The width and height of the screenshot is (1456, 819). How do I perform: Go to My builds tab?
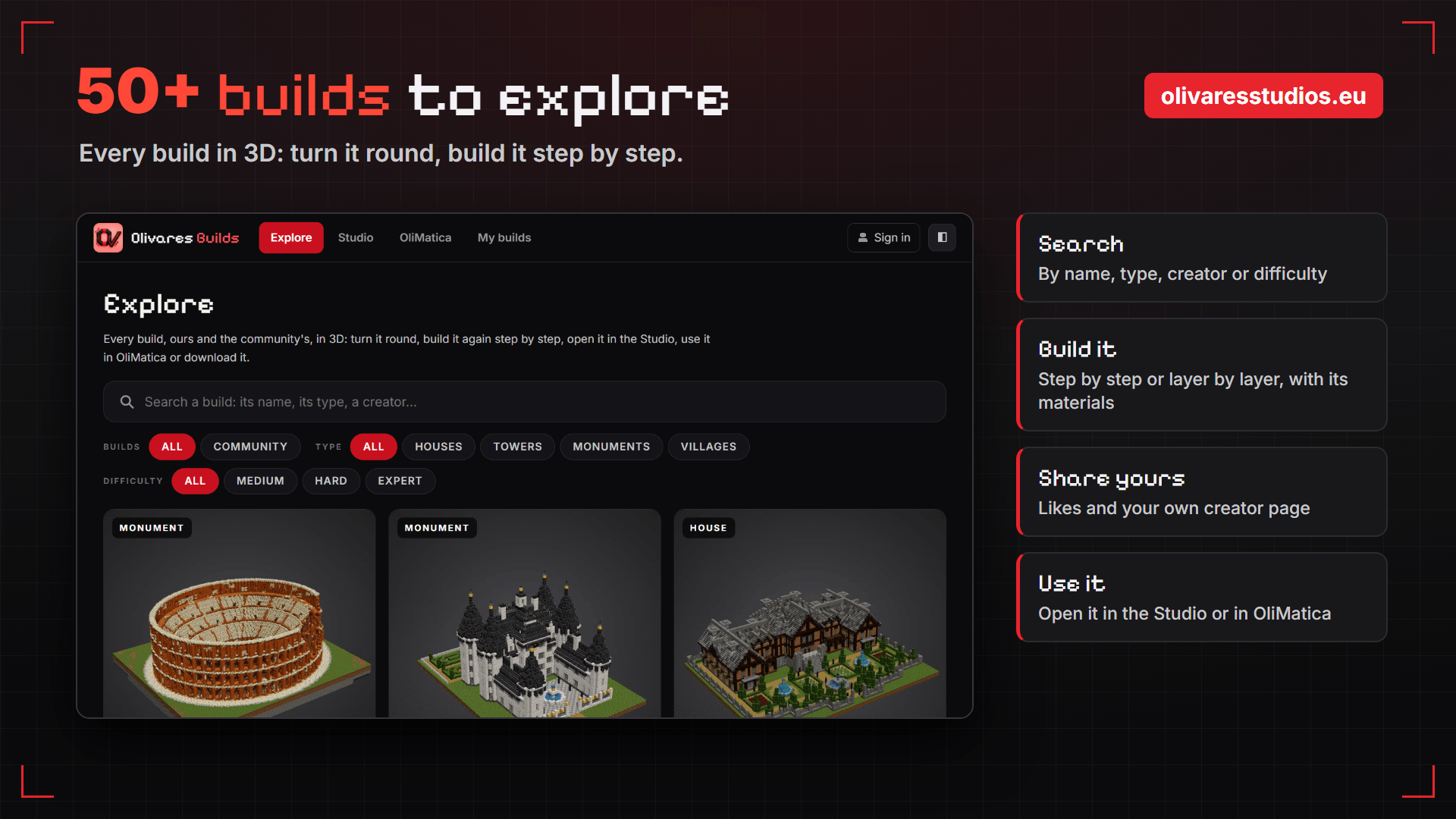504,237
